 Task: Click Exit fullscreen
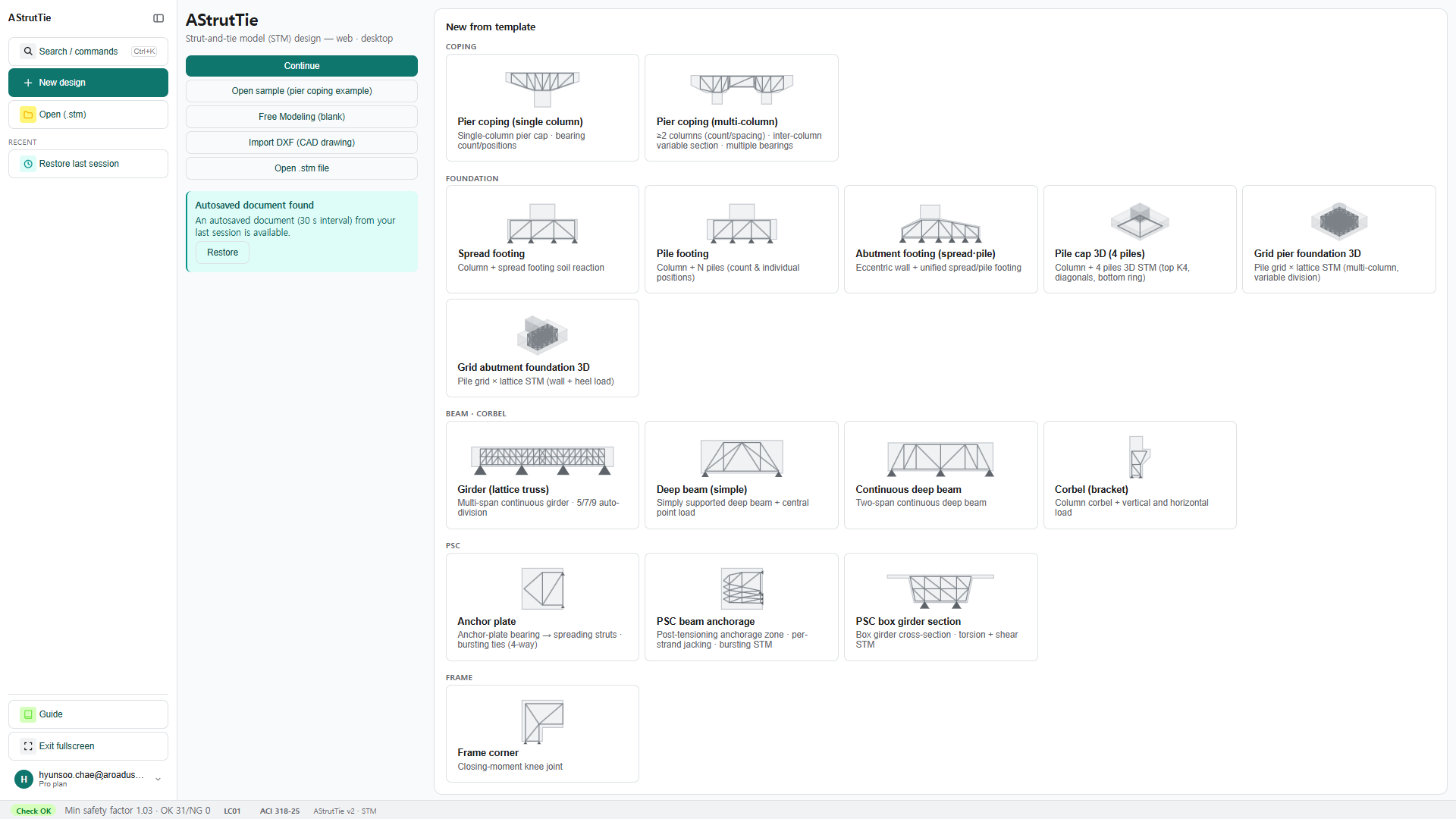coord(88,746)
